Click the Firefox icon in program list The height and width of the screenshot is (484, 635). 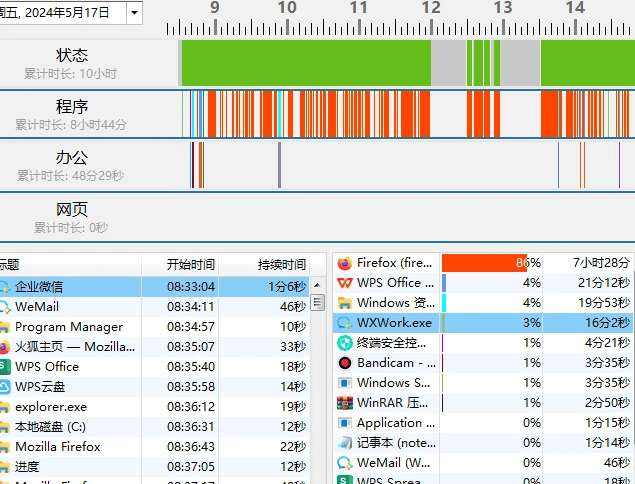pyautogui.click(x=345, y=263)
